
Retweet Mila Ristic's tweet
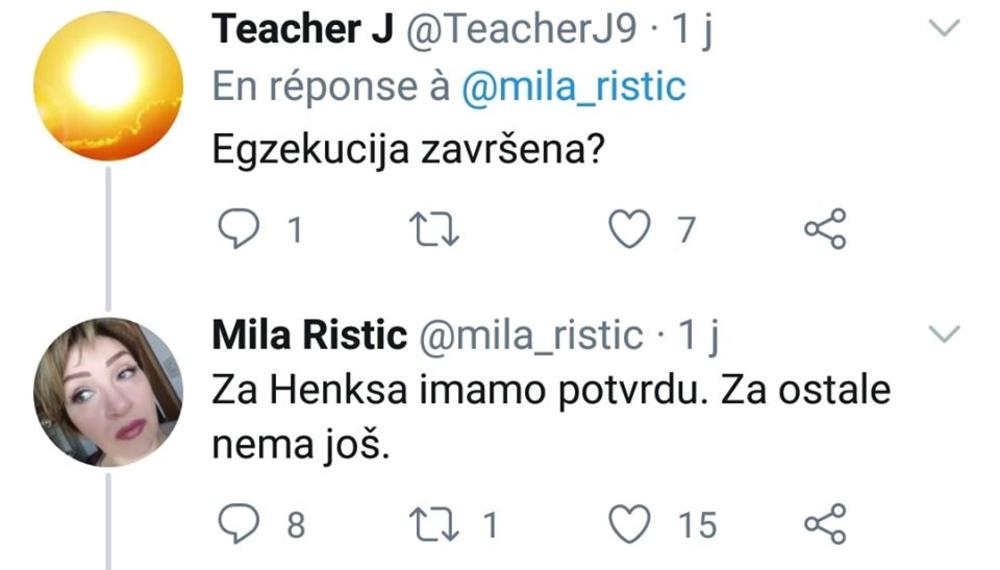(436, 524)
